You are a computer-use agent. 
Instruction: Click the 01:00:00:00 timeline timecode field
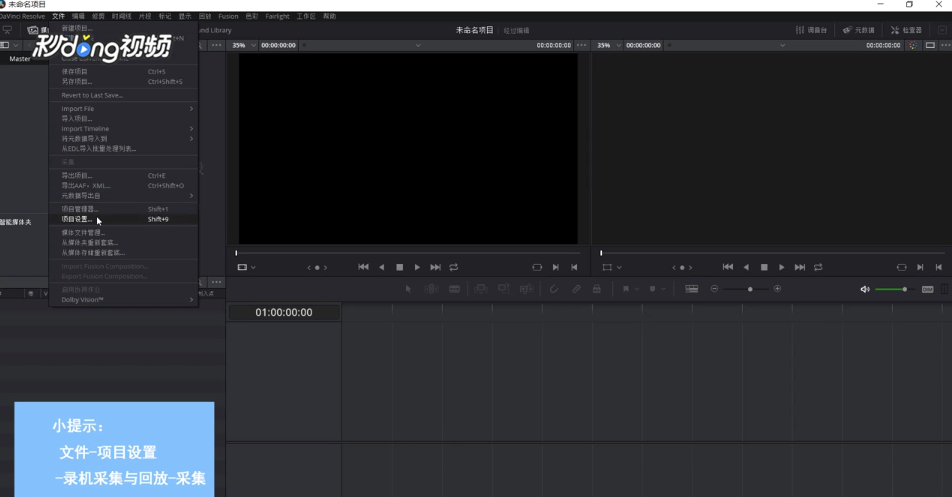click(x=284, y=313)
